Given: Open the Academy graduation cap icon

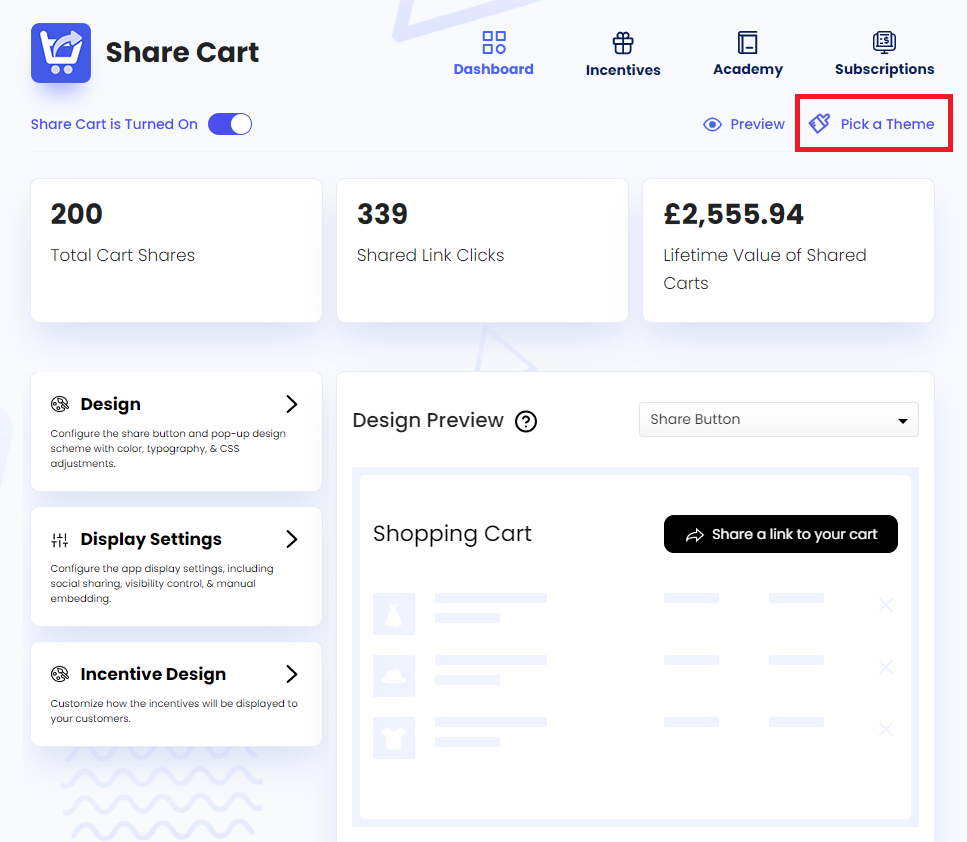Looking at the screenshot, I should tap(747, 41).
